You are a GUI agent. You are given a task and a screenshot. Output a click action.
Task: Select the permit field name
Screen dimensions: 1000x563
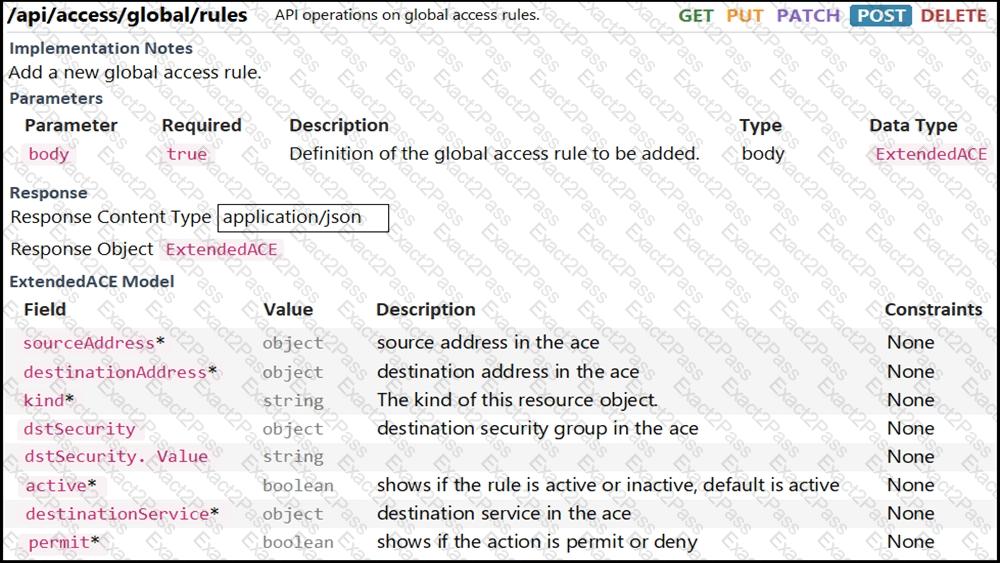point(59,542)
